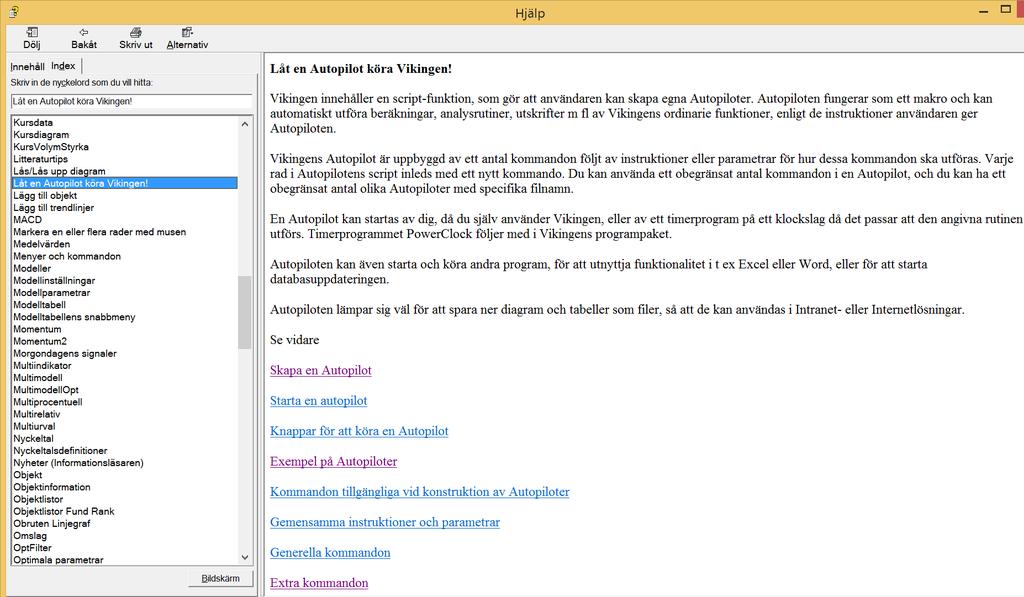Switch to the Index tab

point(63,66)
